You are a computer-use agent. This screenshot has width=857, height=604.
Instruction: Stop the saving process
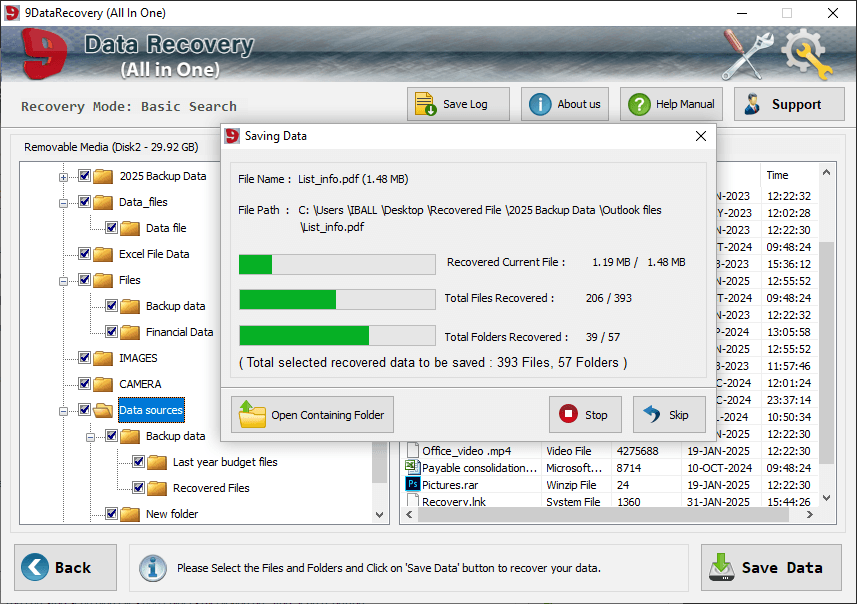[x=585, y=415]
